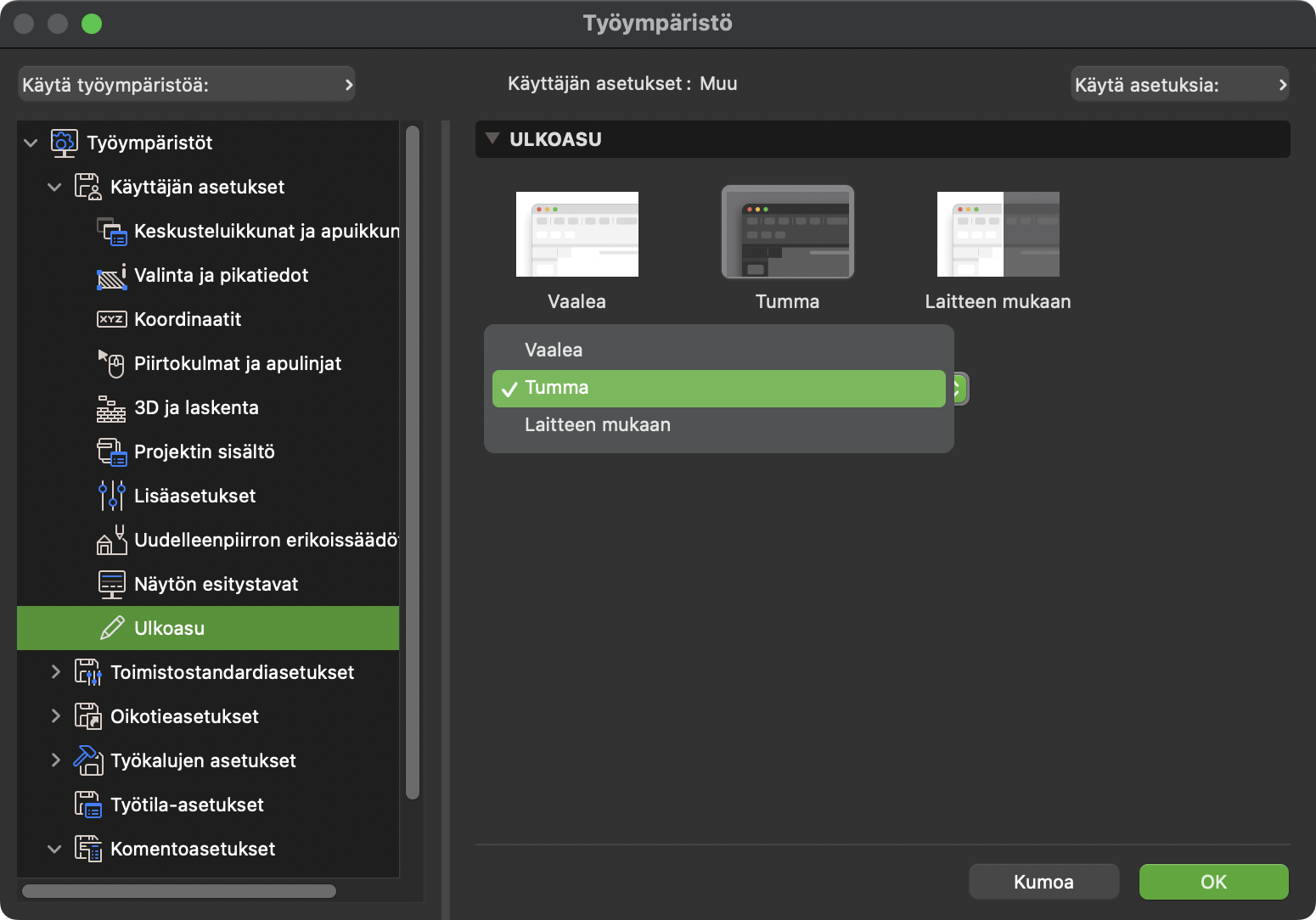Screen dimensions: 1316x920
Task: Choose the Vaalea light theme thumbnail
Action: (576, 234)
